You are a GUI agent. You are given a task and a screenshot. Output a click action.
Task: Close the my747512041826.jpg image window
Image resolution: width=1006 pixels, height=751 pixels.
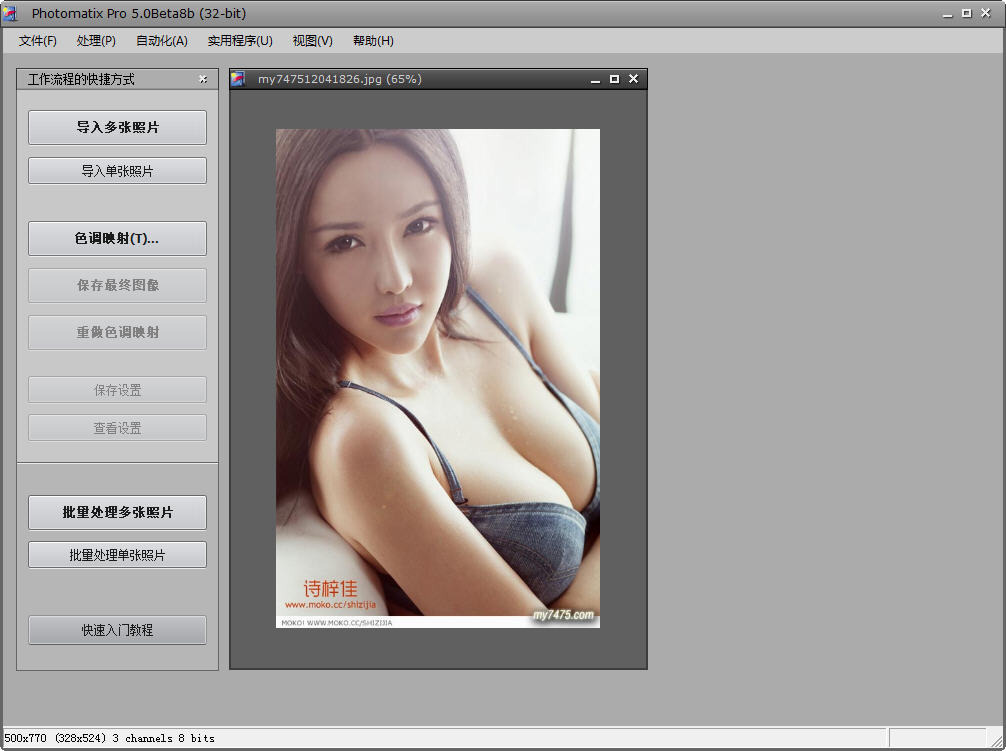point(633,79)
